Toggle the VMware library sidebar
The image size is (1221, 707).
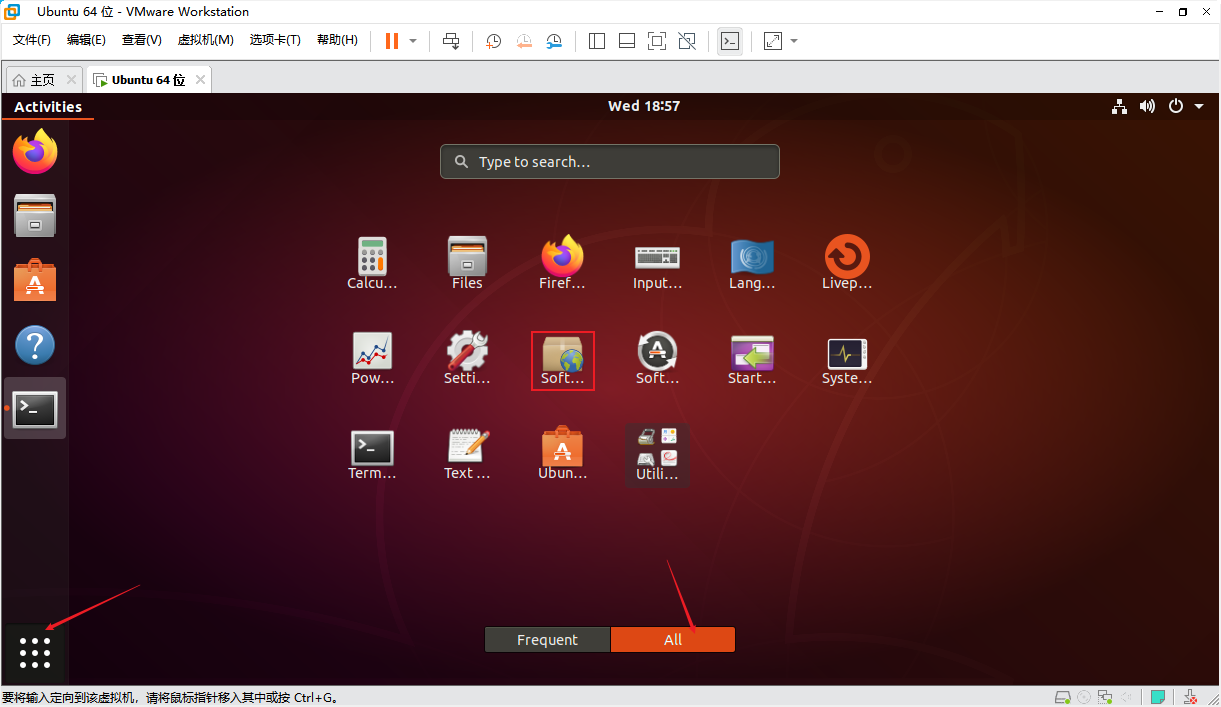tap(597, 41)
